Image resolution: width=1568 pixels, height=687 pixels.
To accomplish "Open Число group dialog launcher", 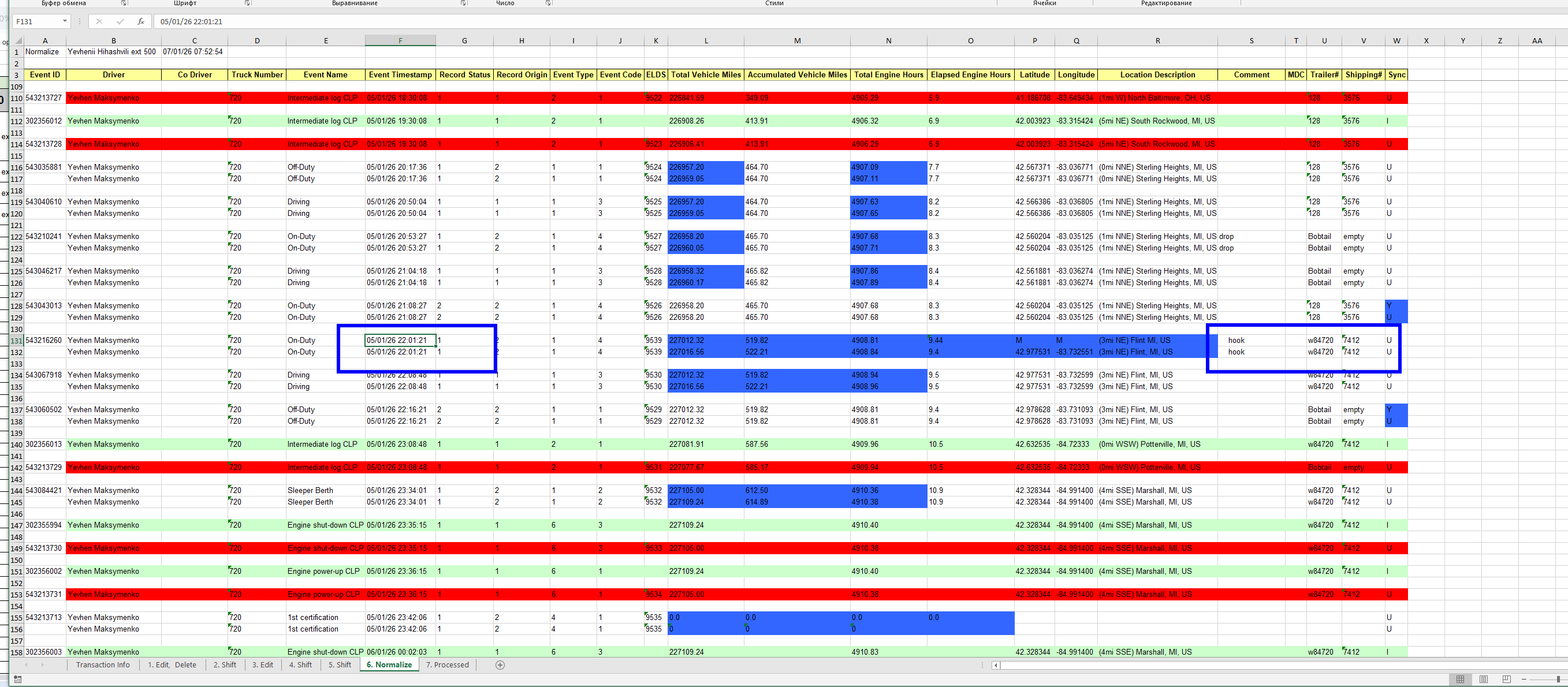I will [x=548, y=3].
